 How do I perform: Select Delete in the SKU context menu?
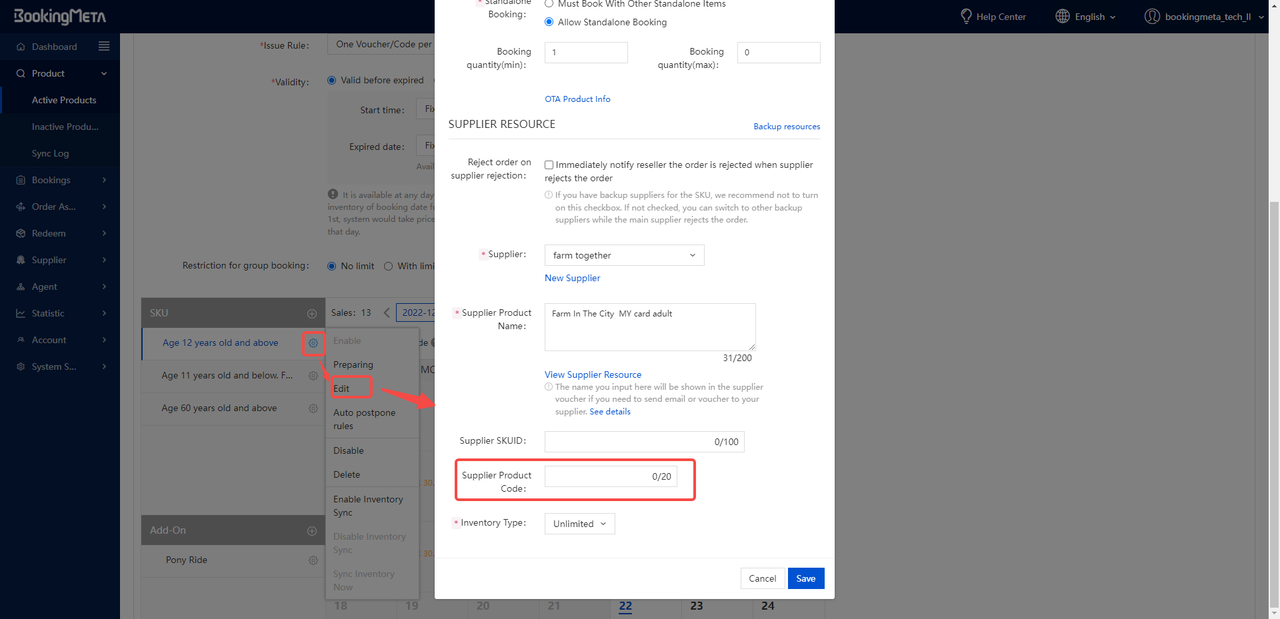pos(346,475)
